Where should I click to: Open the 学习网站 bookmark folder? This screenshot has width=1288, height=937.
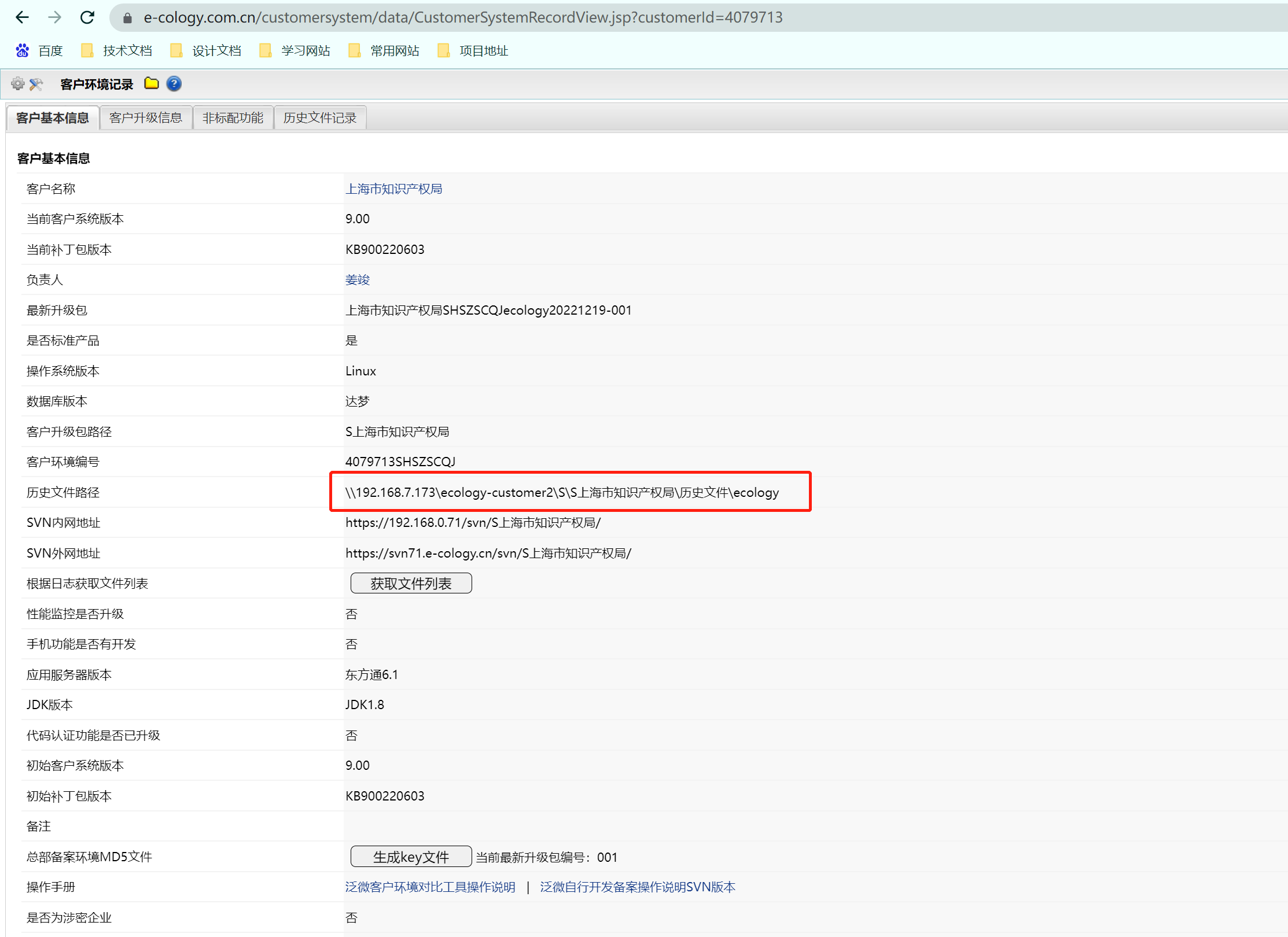tap(295, 51)
